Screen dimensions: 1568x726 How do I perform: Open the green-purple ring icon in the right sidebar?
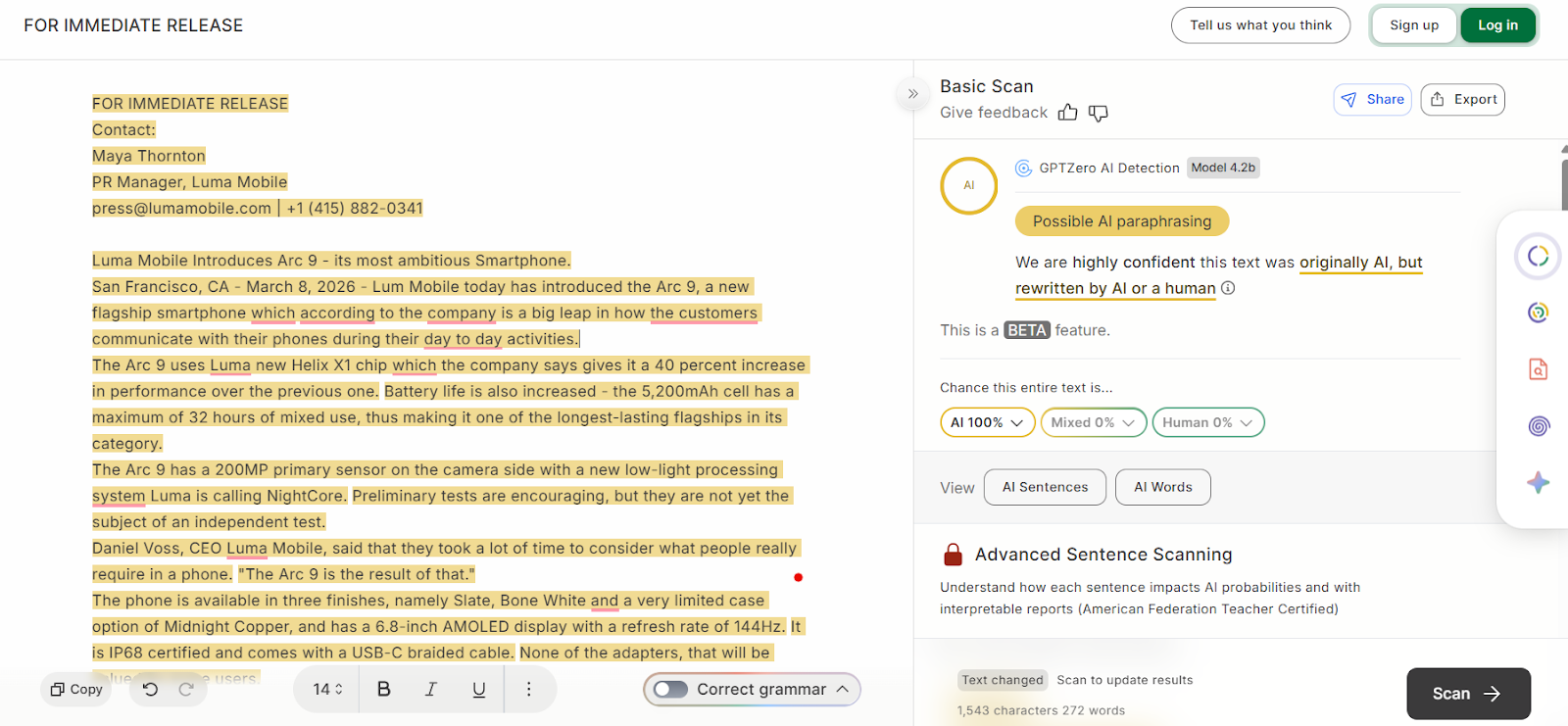pyautogui.click(x=1538, y=313)
